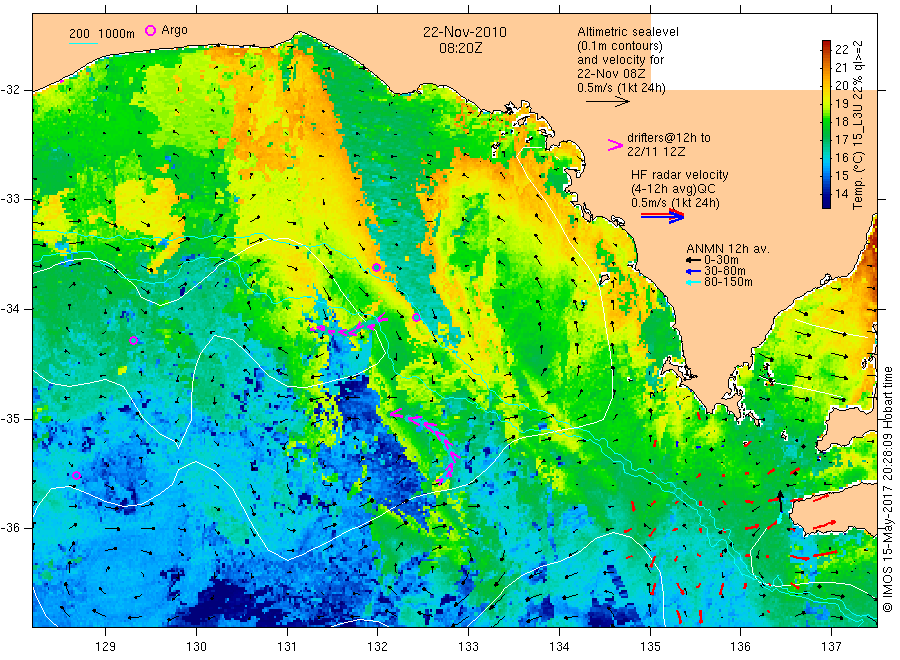Click the red and blue HF radar arrow
This screenshot has height=660, width=900.
662,216
